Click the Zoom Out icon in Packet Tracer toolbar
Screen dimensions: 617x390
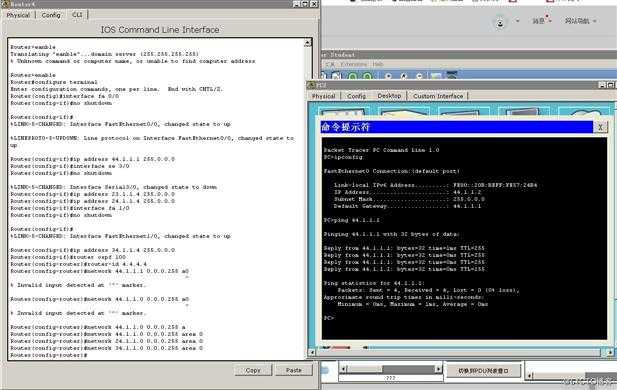[x=419, y=76]
